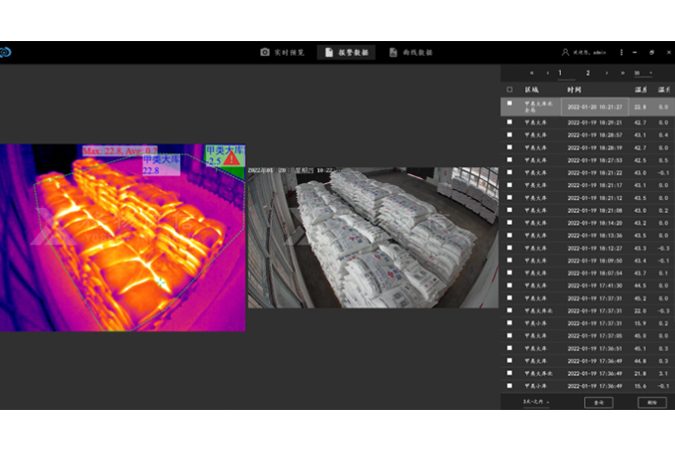
Task: Open the time range dropdown at bottom
Action: pyautogui.click(x=537, y=401)
